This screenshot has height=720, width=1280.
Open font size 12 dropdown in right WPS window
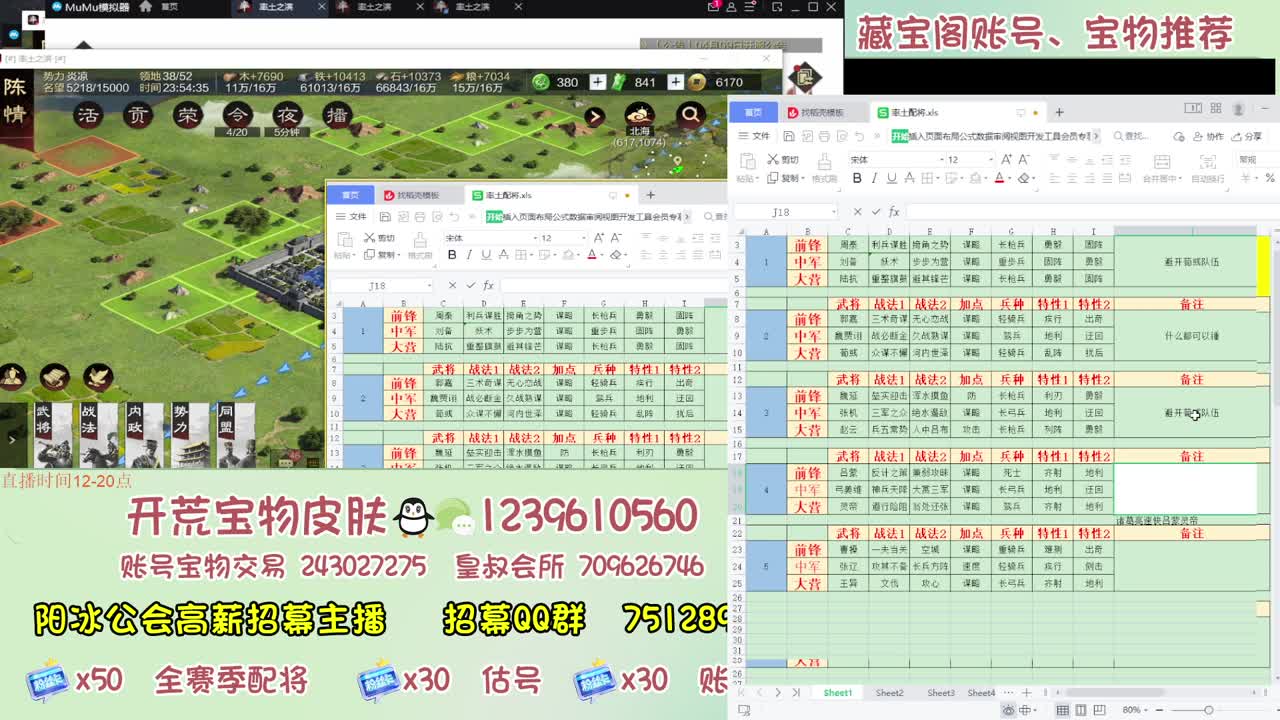pos(989,160)
